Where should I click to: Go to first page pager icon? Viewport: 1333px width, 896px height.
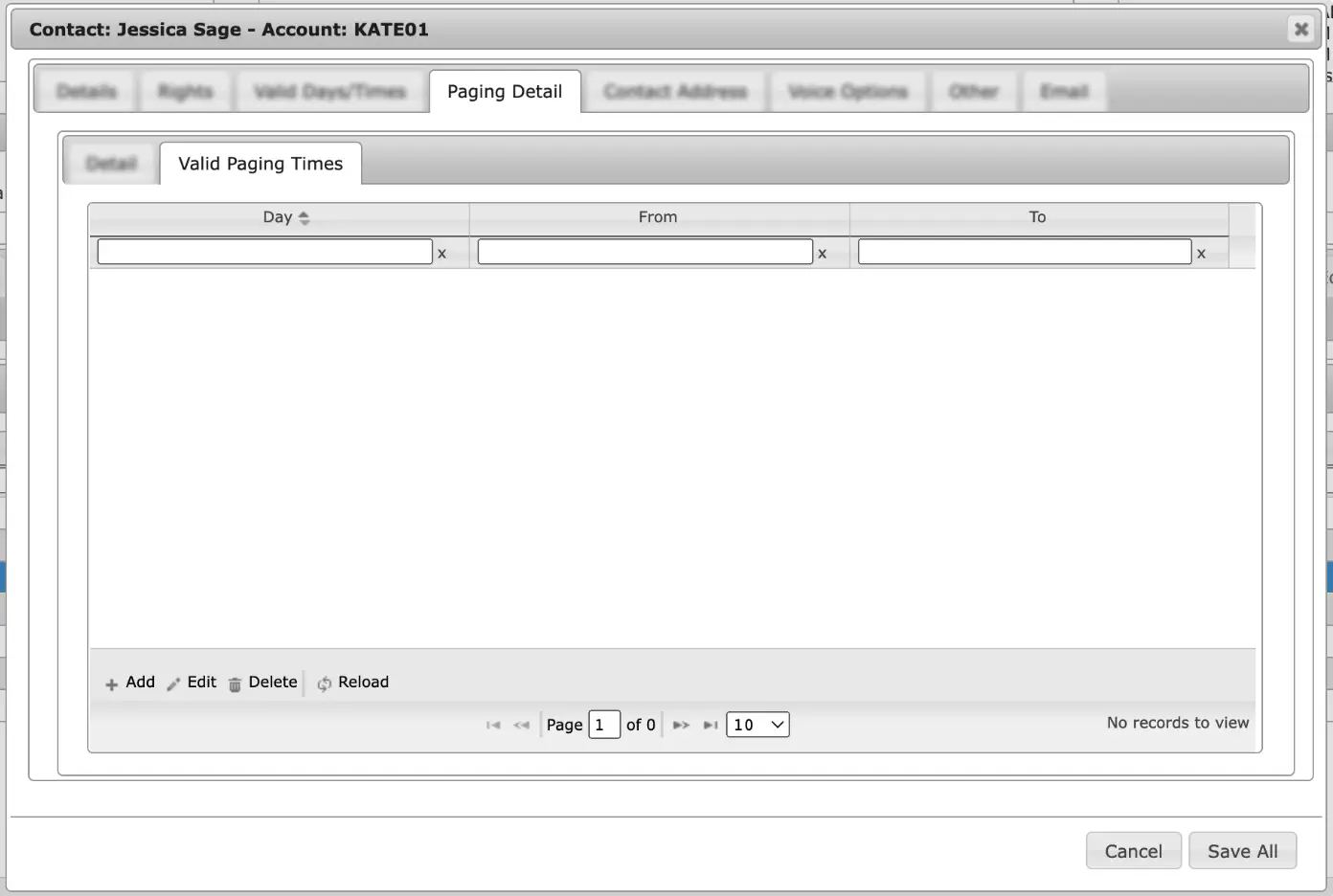pos(493,726)
